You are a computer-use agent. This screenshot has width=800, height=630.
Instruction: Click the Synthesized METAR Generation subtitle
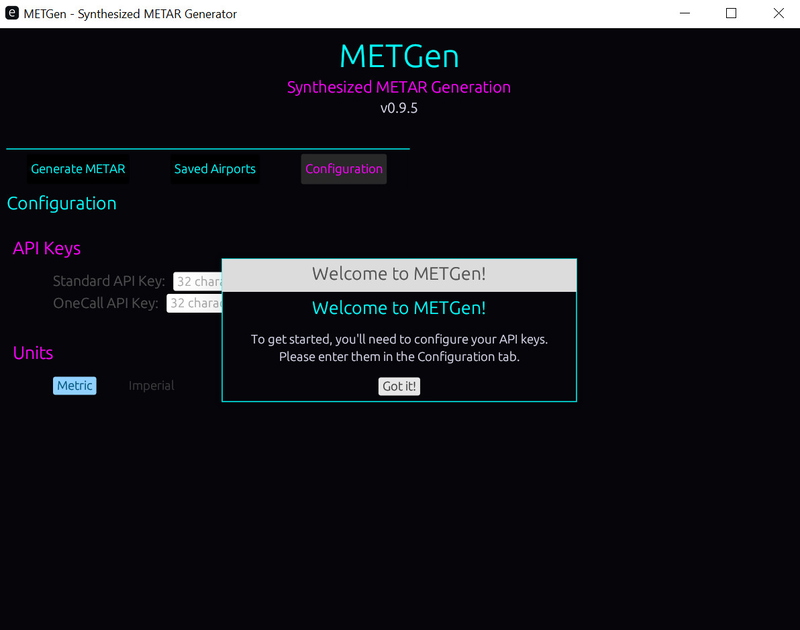399,87
